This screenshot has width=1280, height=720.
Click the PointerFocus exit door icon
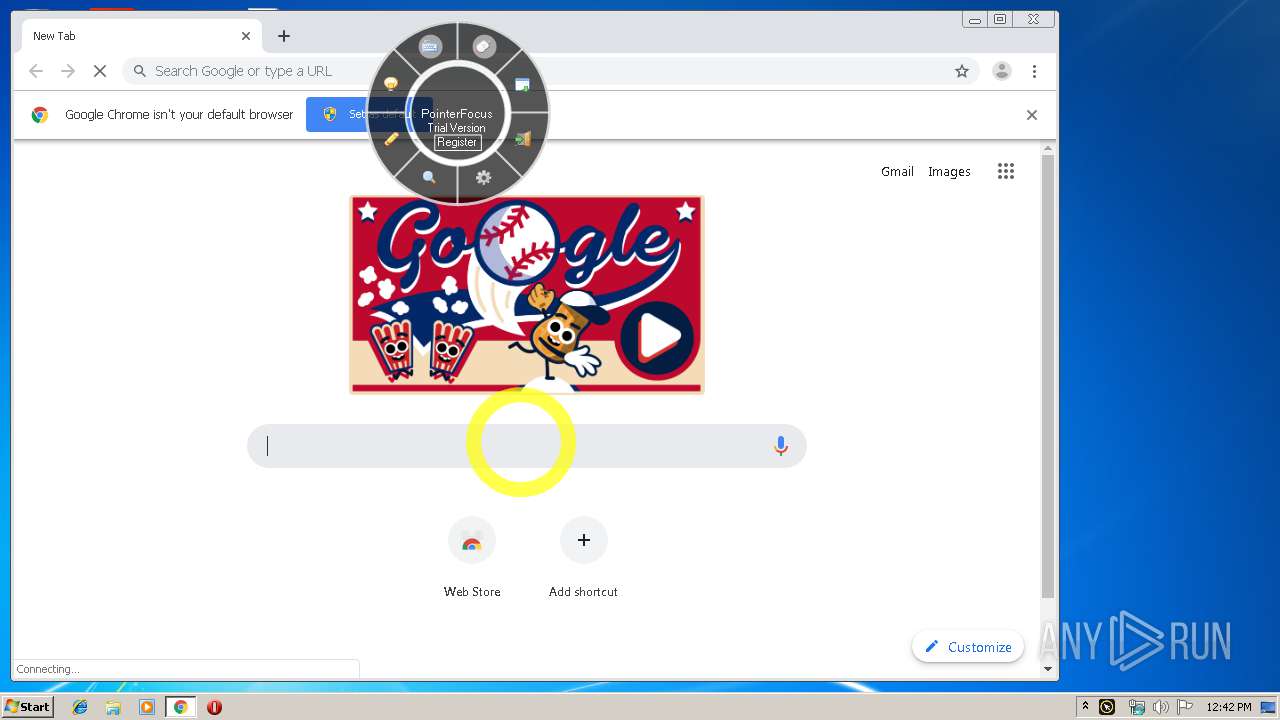(523, 139)
